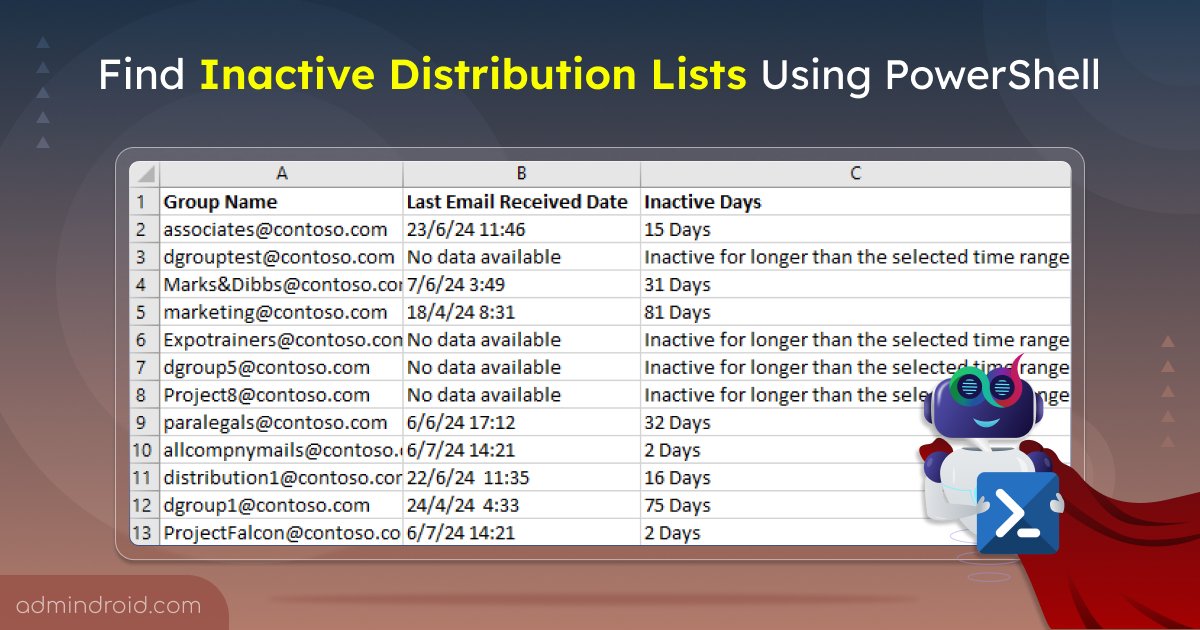Image resolution: width=1200 pixels, height=630 pixels.
Task: Click the 81 Days cell
Action: (856, 312)
